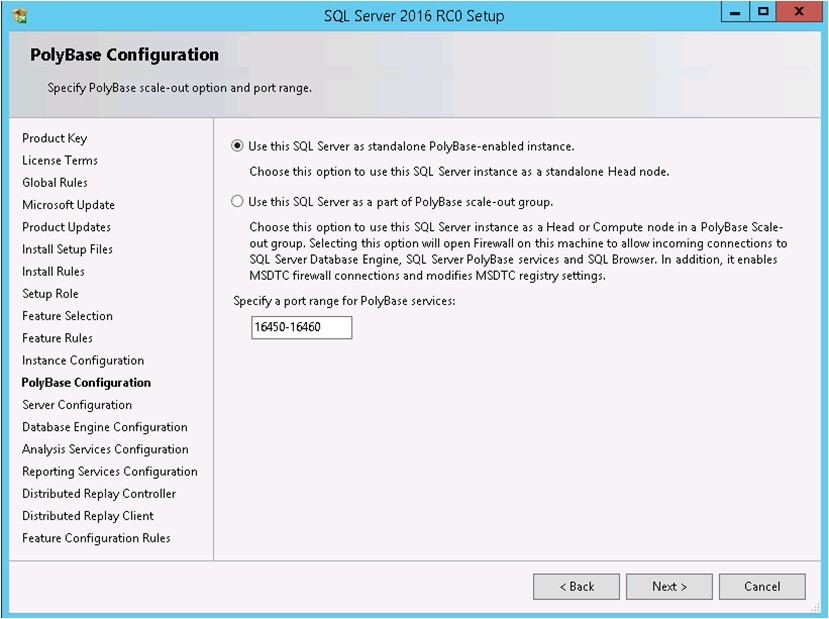The width and height of the screenshot is (829, 619).
Task: Select Database Engine Configuration in the sidebar
Action: pyautogui.click(x=105, y=427)
